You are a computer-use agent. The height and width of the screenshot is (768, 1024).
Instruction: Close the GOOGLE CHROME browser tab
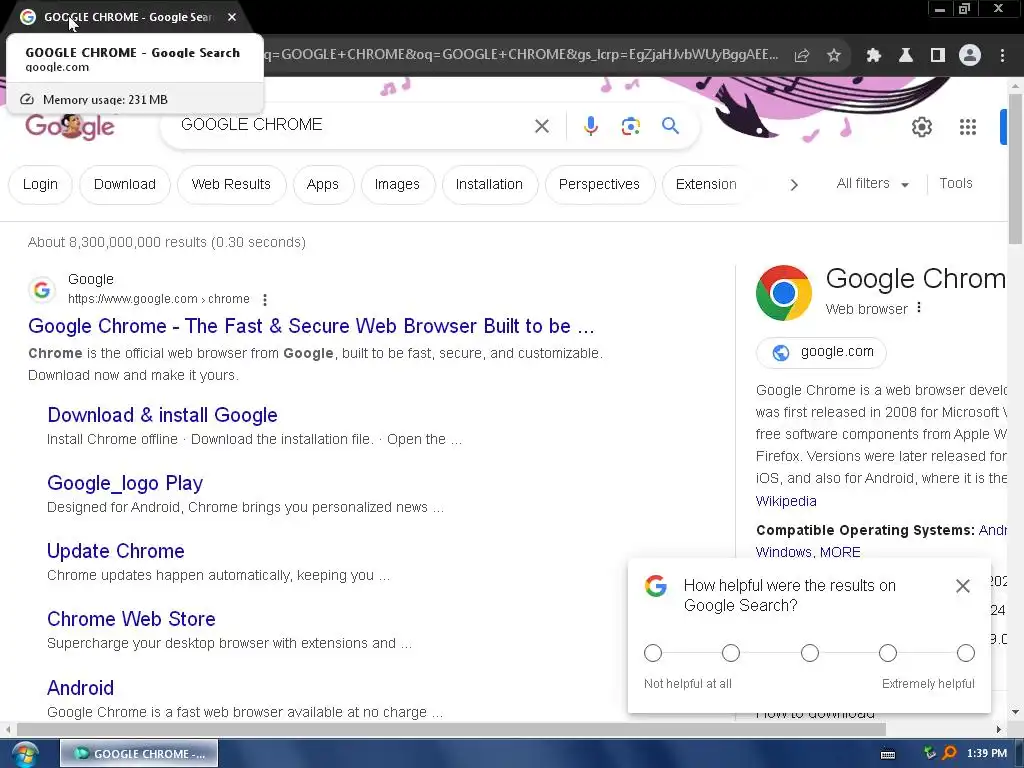coord(232,17)
